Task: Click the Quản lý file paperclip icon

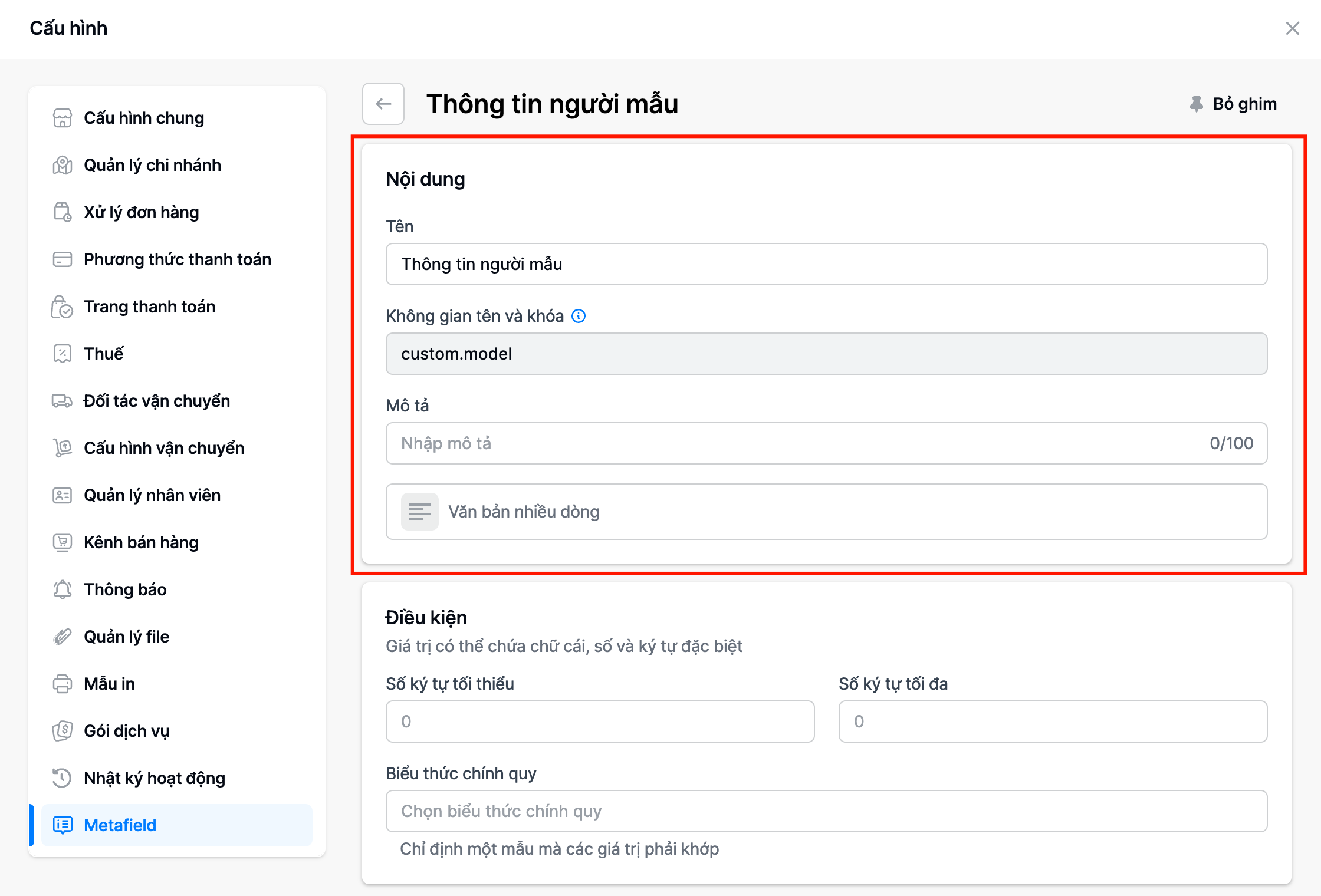Action: pyautogui.click(x=63, y=637)
